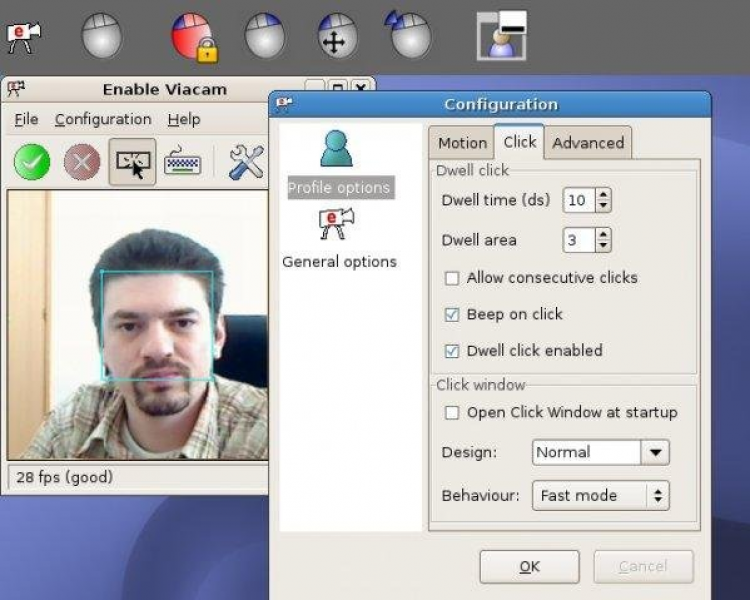
Task: Open the Configuration menu in the Enable Viacam window
Action: click(103, 119)
